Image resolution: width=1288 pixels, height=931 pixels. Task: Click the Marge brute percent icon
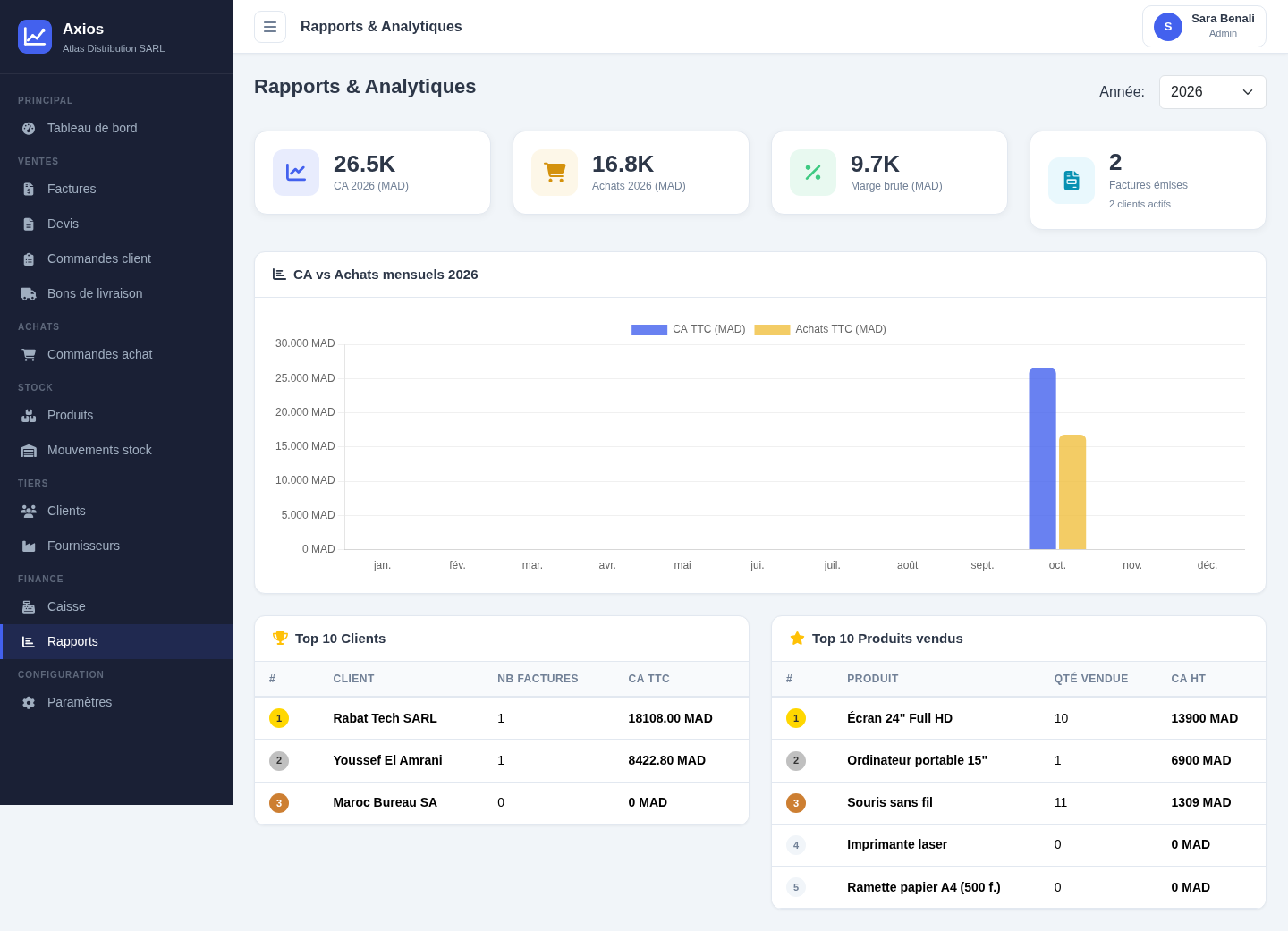click(813, 173)
